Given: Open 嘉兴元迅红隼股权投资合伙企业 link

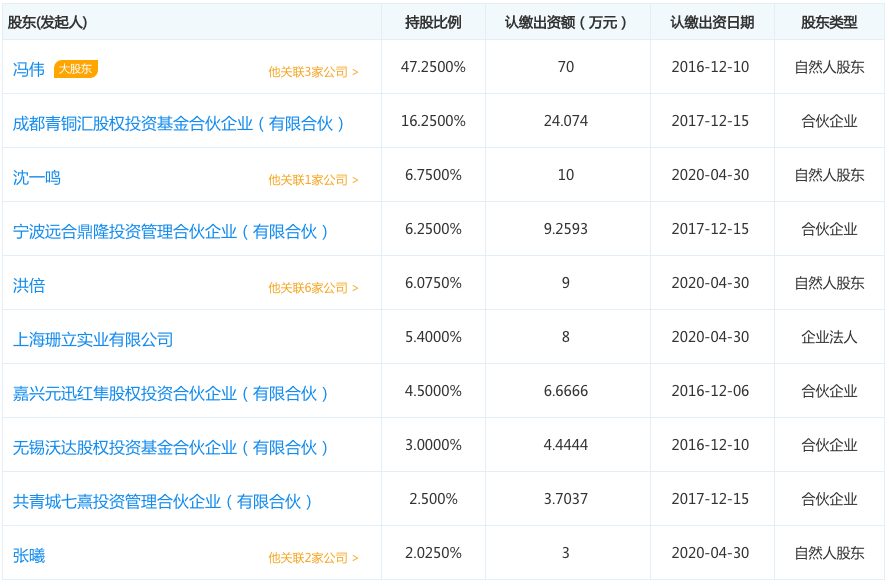Looking at the screenshot, I should tap(170, 393).
